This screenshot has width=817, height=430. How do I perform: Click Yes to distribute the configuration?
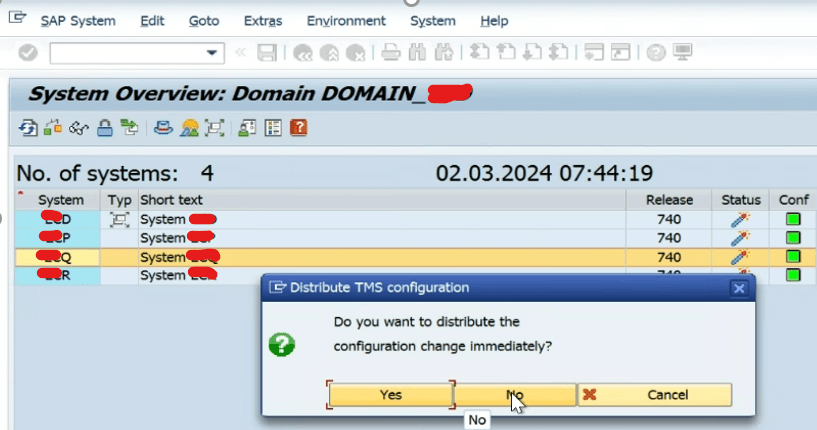point(391,395)
